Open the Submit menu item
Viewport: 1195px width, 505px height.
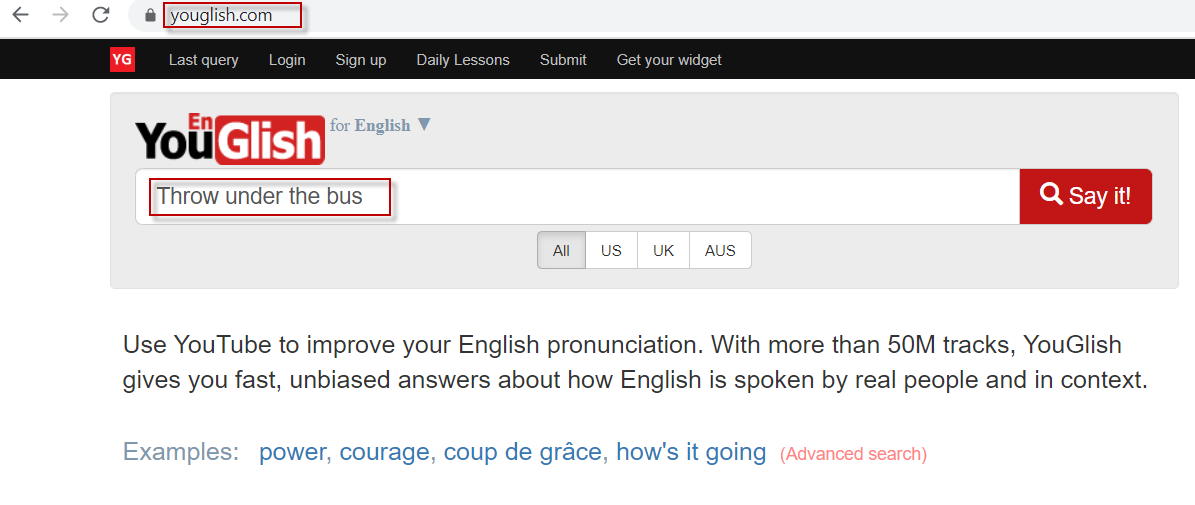(x=563, y=60)
